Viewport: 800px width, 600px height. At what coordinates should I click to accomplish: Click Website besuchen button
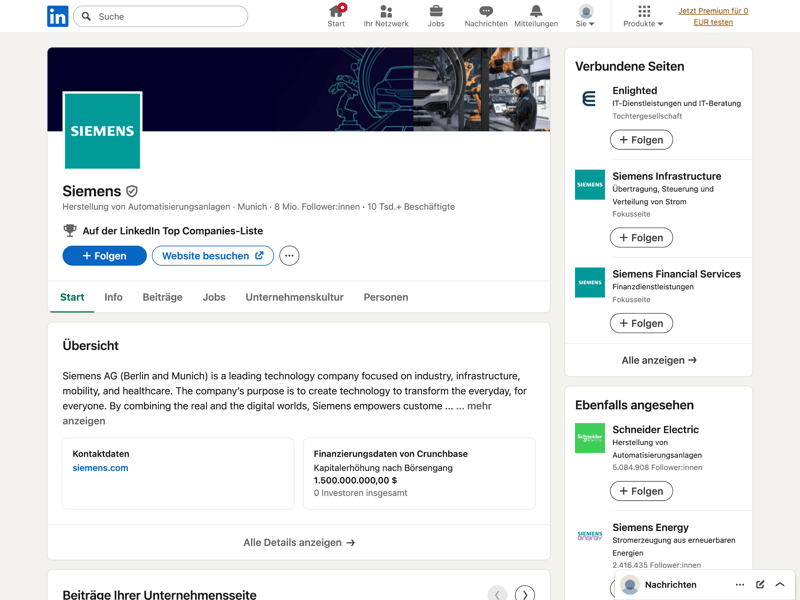click(x=213, y=256)
